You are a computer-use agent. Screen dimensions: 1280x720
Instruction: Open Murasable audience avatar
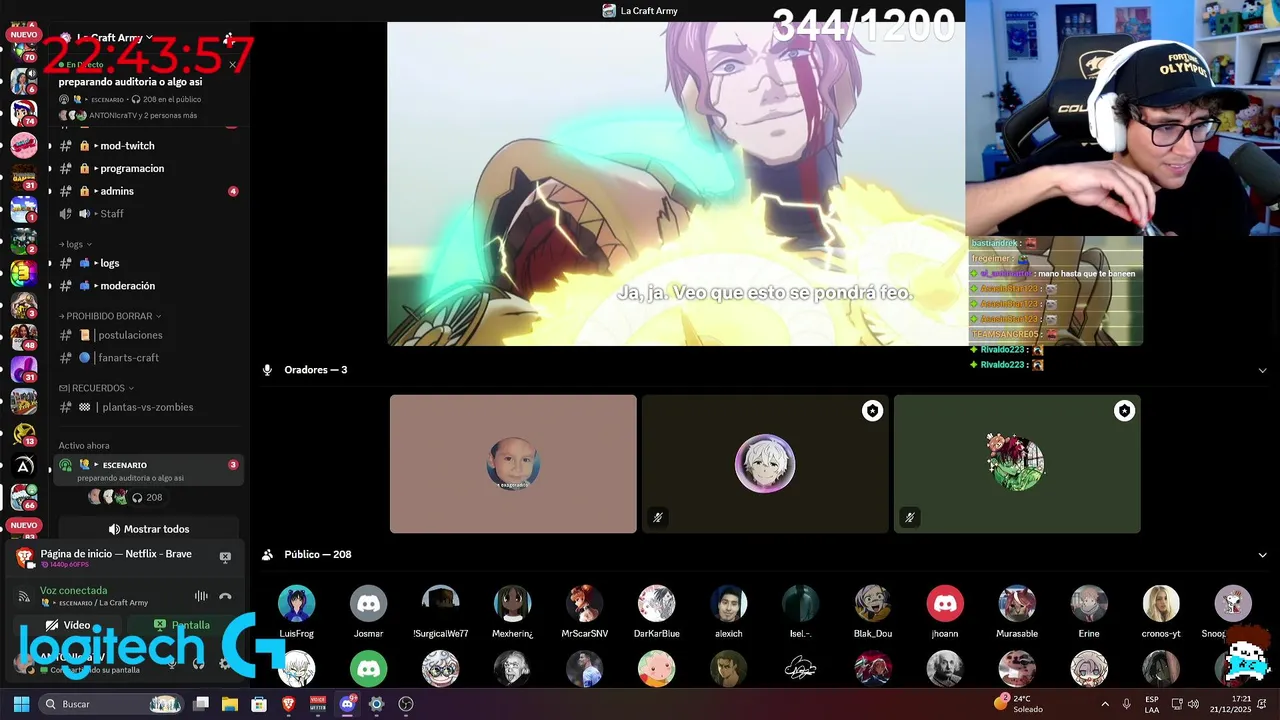pos(1016,604)
